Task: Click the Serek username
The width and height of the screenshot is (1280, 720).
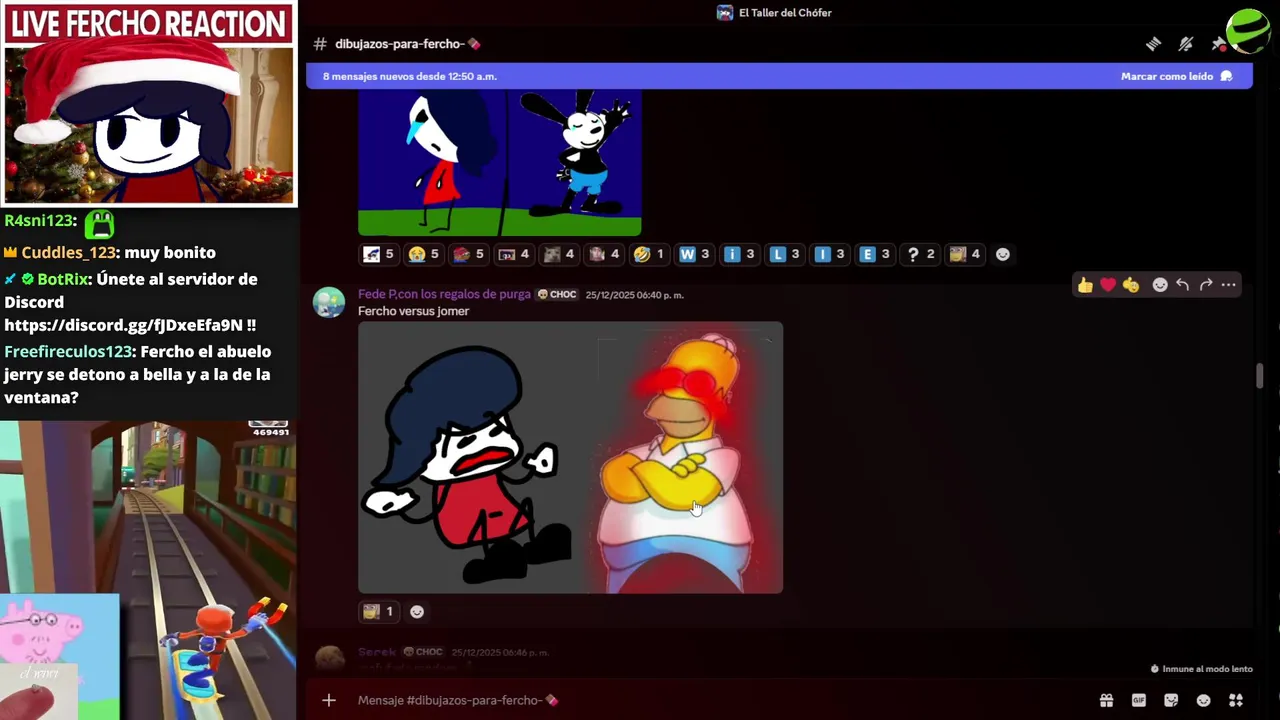Action: click(377, 652)
